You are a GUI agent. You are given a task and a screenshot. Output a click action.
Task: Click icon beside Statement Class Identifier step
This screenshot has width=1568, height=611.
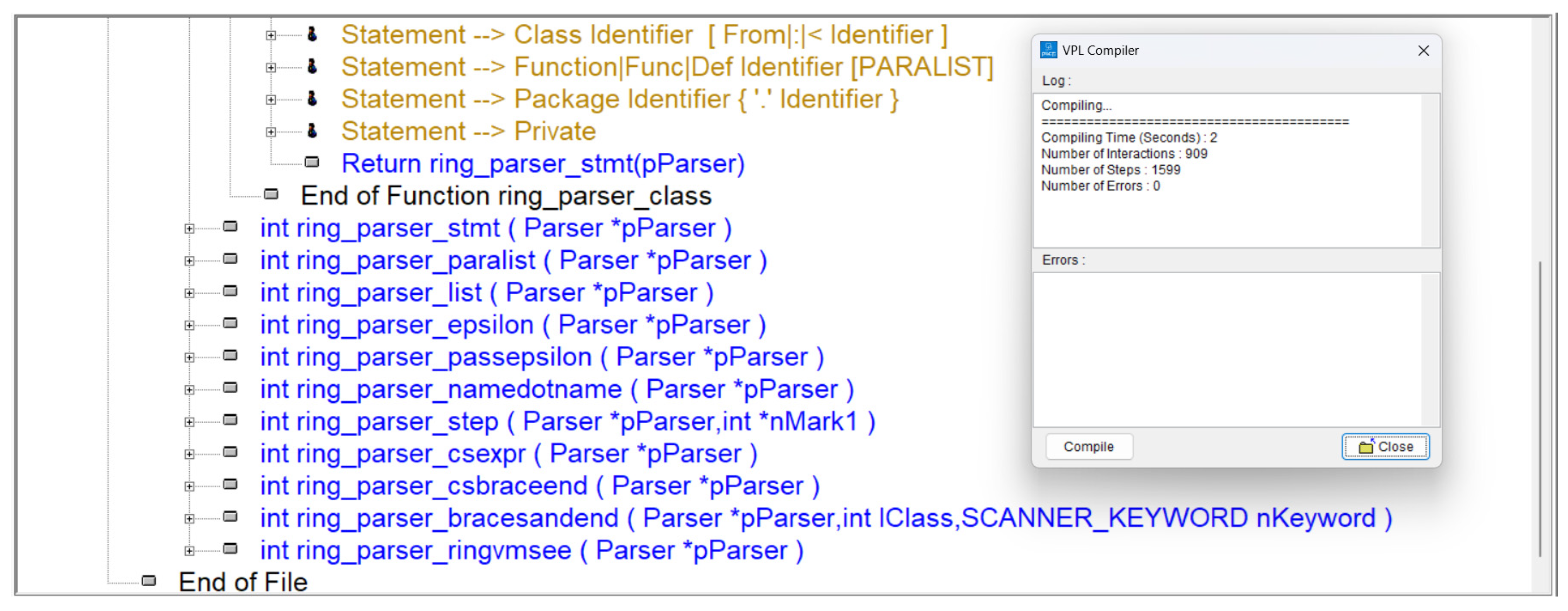(x=312, y=35)
